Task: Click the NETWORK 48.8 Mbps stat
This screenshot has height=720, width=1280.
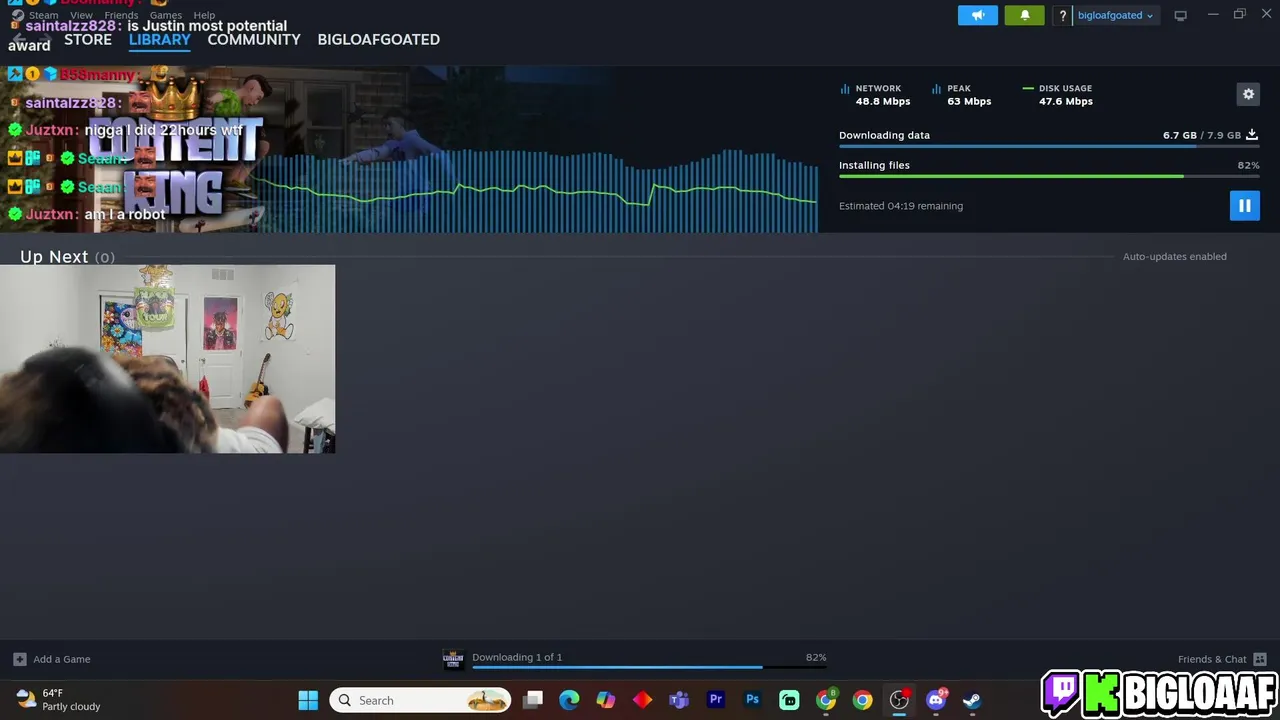Action: point(877,95)
